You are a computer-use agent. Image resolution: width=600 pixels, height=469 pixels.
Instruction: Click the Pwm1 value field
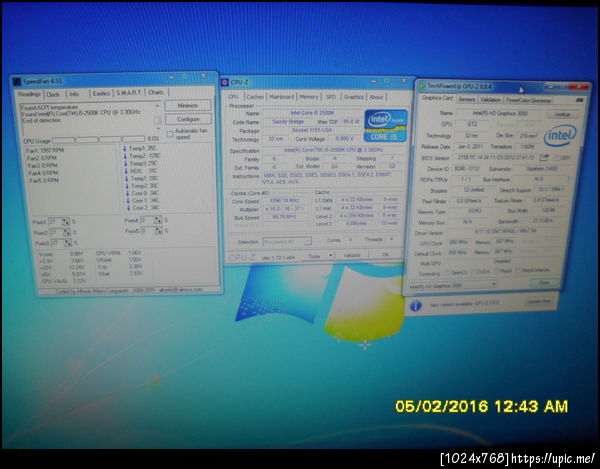(x=54, y=221)
